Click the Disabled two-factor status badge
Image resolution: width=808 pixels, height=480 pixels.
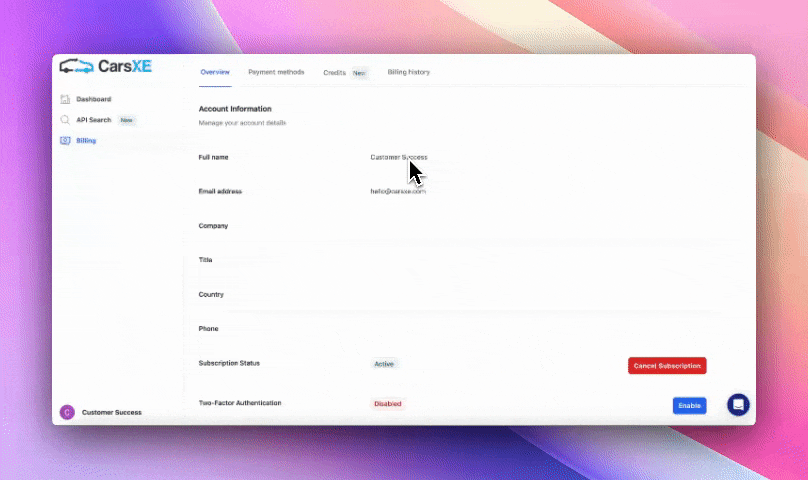click(x=387, y=404)
